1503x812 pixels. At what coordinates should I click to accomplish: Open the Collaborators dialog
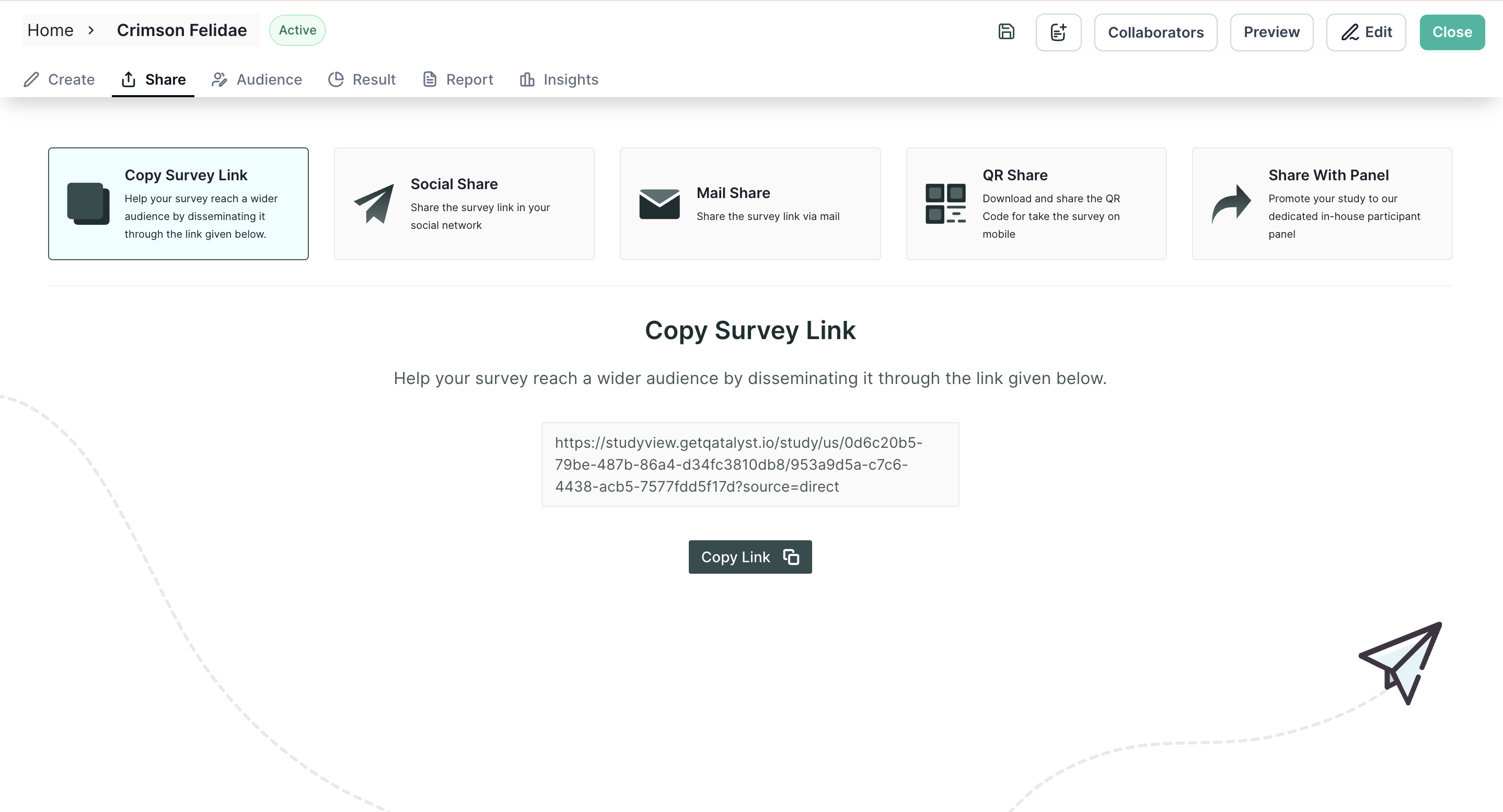coord(1155,32)
